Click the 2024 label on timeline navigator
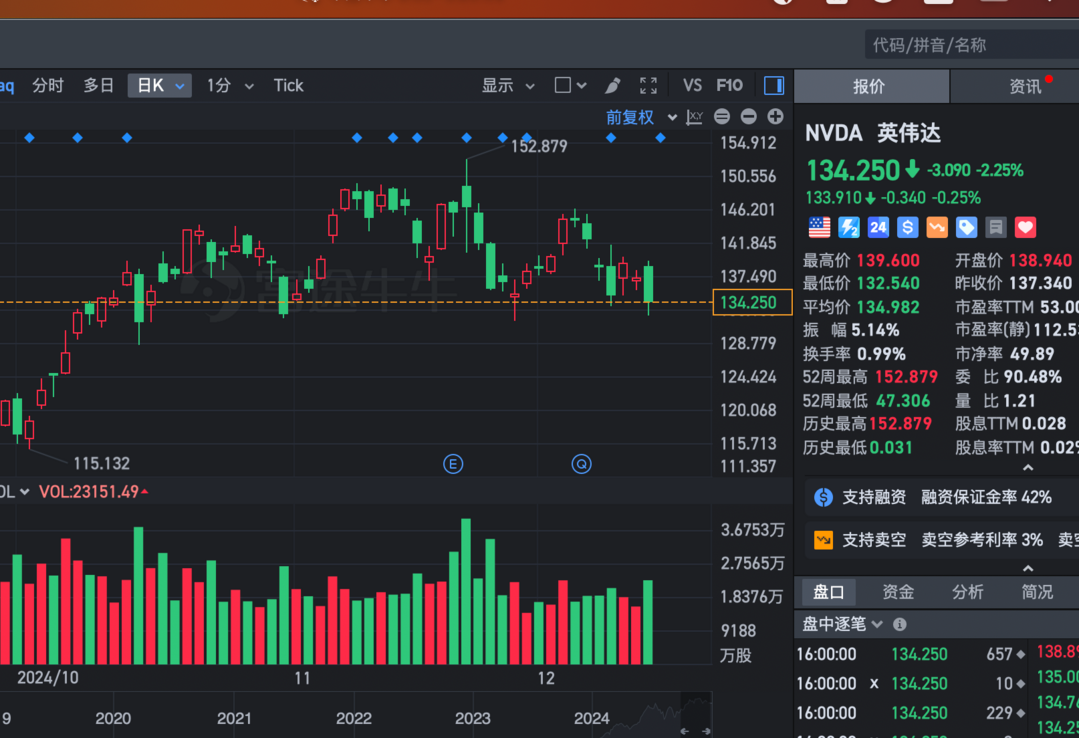 pos(592,719)
